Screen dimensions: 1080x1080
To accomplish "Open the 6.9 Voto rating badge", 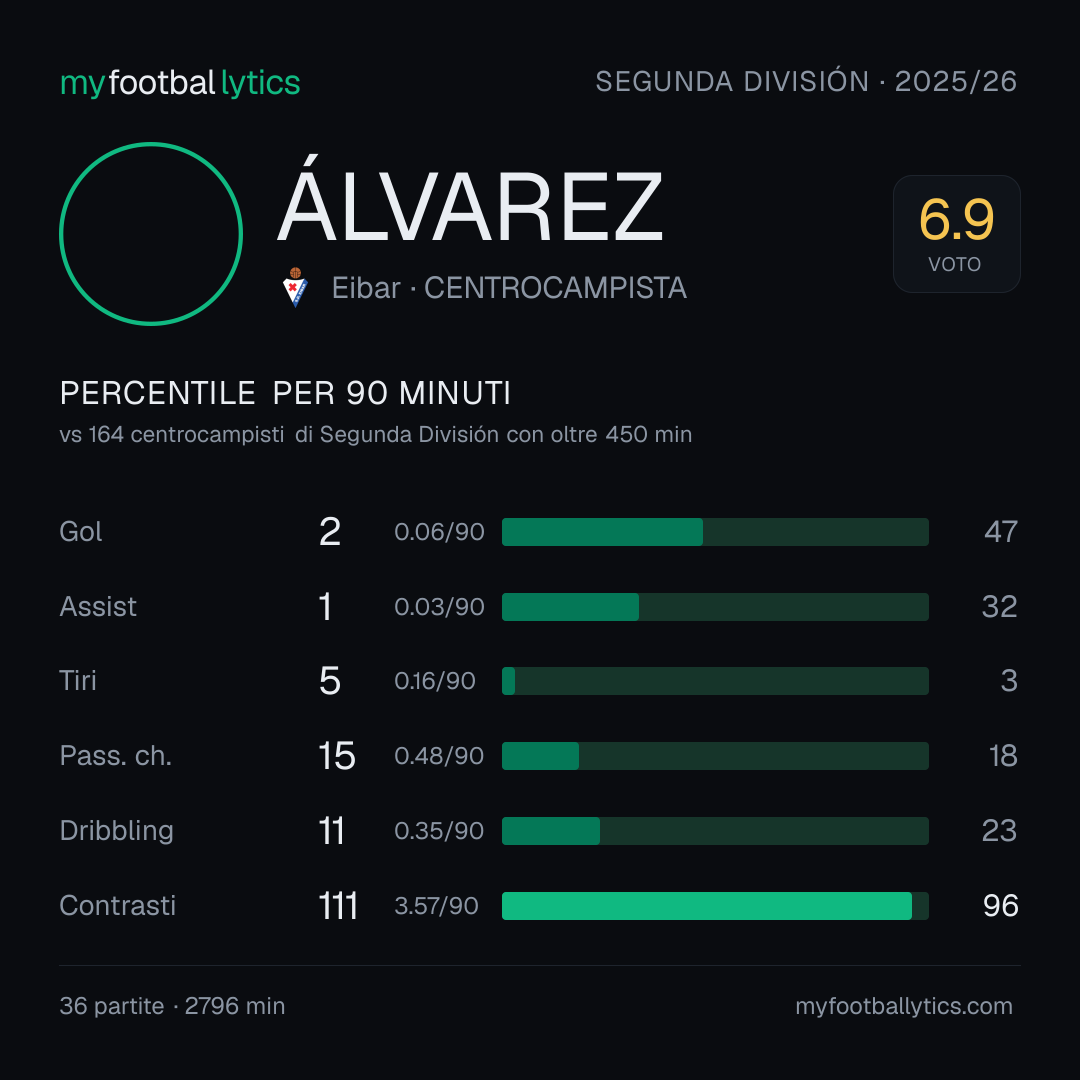I will click(x=957, y=233).
